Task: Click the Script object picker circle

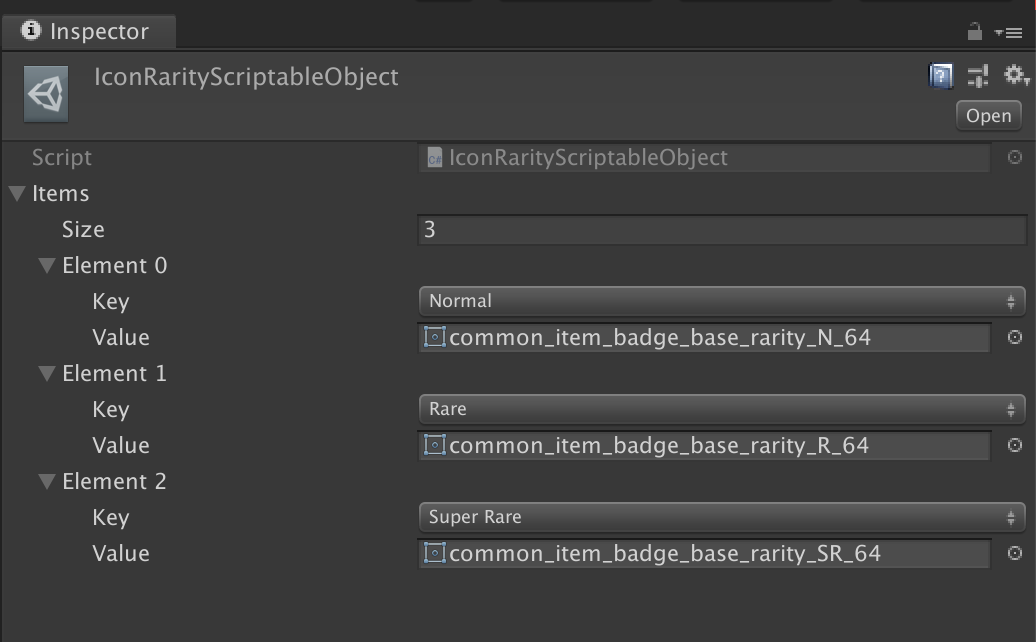Action: (x=1015, y=157)
